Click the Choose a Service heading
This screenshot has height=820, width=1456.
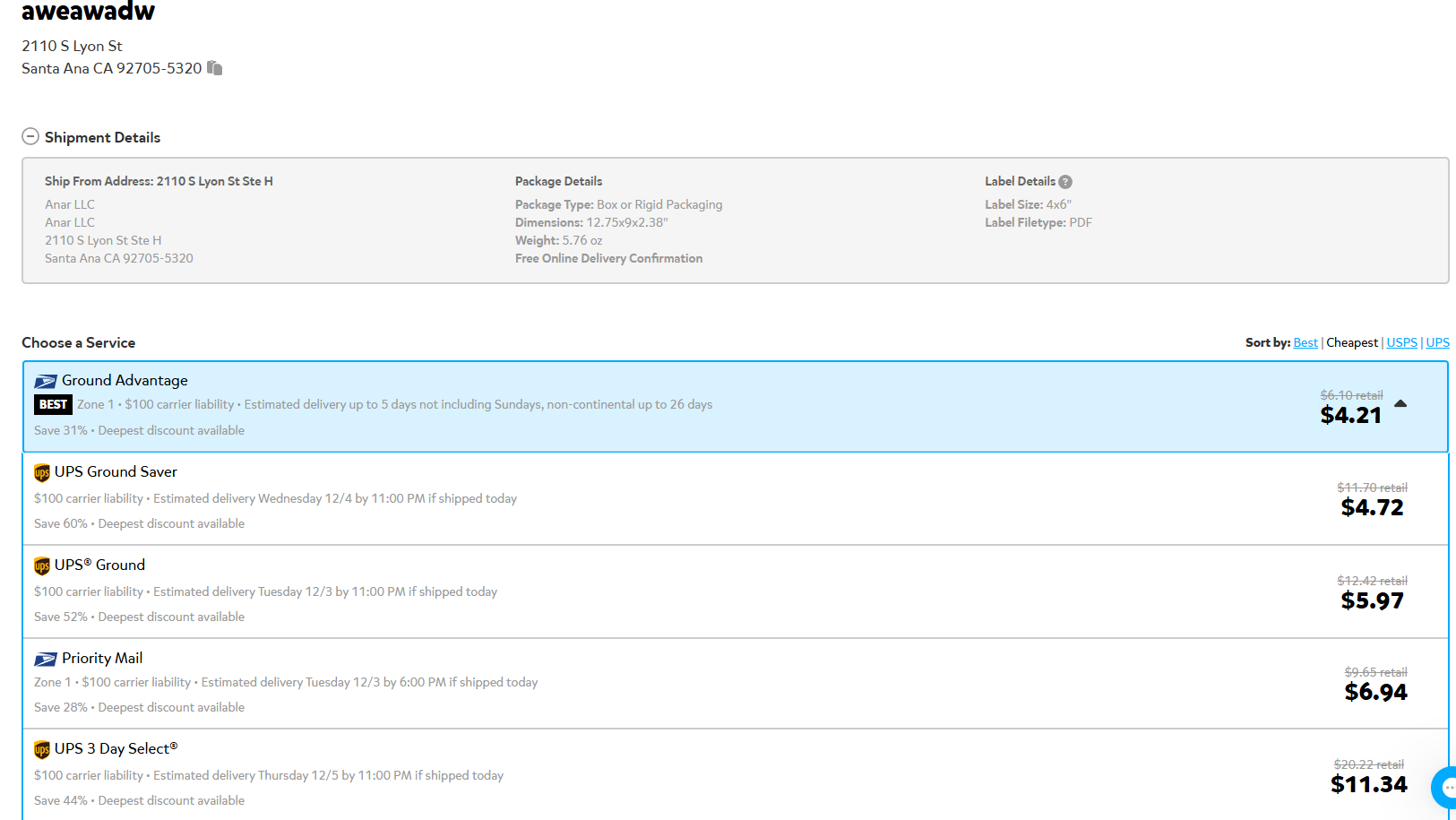(x=79, y=342)
